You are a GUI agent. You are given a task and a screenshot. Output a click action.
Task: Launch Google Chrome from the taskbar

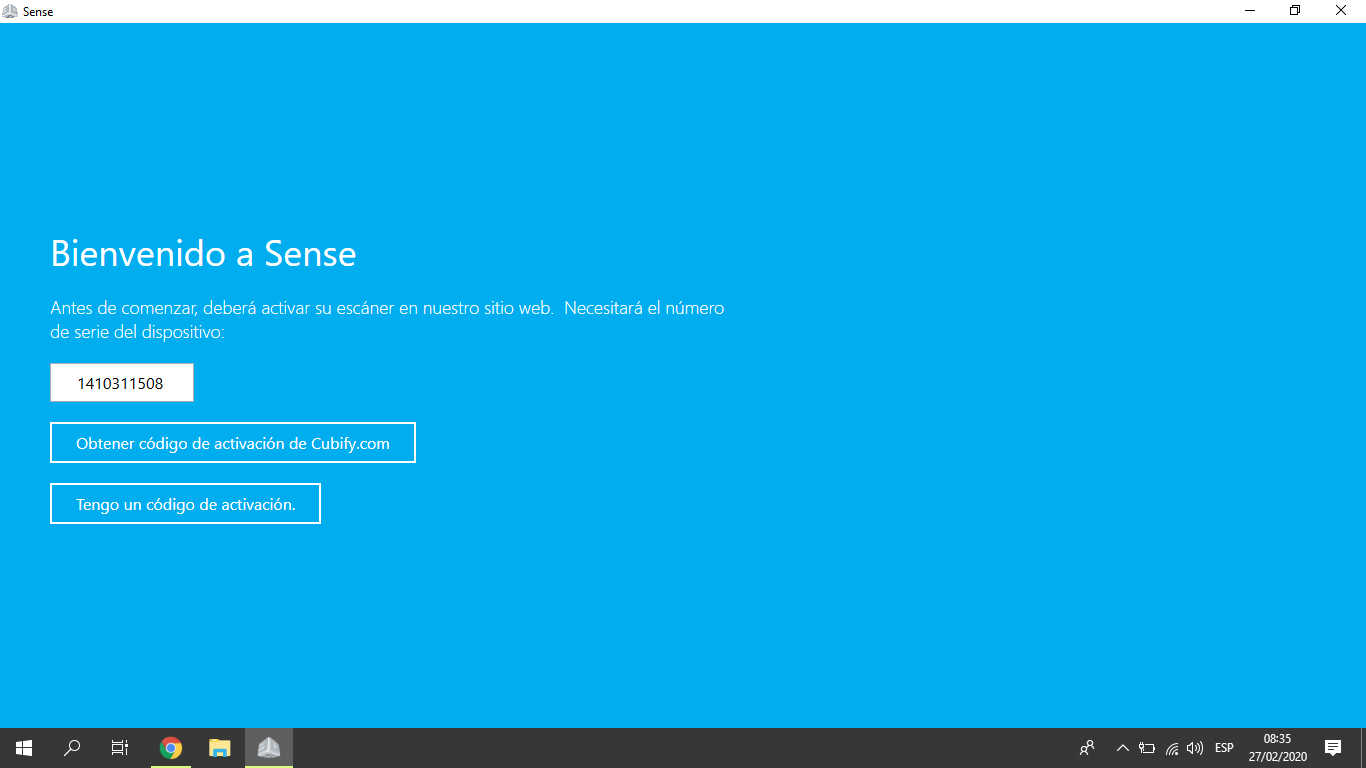pos(171,748)
